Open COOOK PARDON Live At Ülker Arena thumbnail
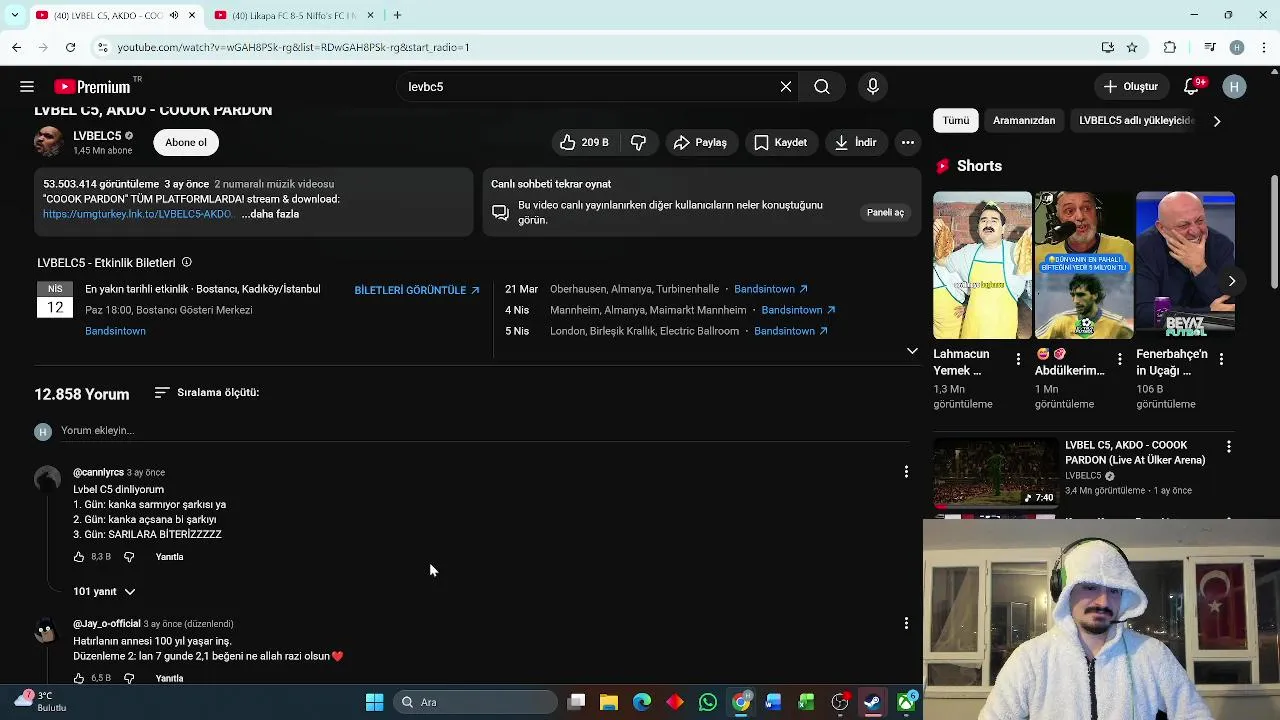Image resolution: width=1280 pixels, height=720 pixels. pyautogui.click(x=996, y=474)
